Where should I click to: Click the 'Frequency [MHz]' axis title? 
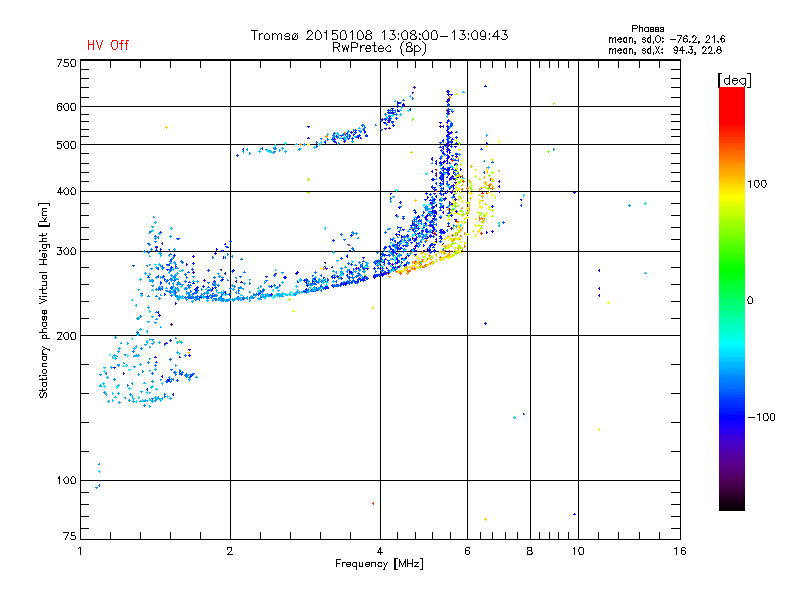pos(379,564)
